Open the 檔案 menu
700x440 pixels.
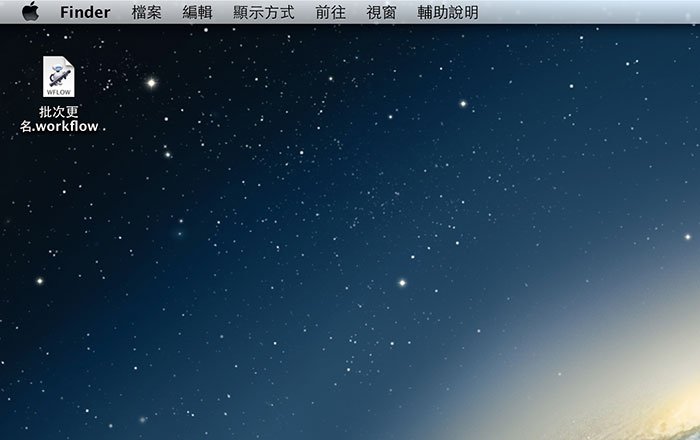tap(146, 12)
